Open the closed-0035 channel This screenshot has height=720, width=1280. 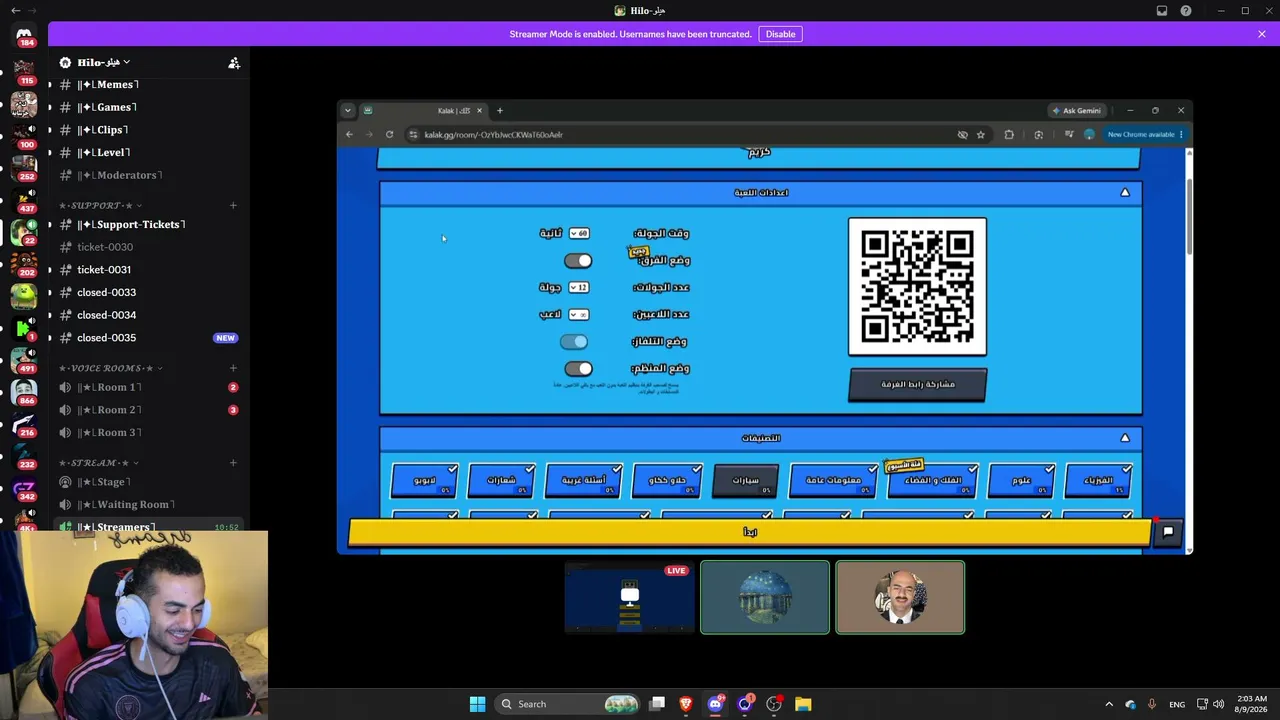148,338
